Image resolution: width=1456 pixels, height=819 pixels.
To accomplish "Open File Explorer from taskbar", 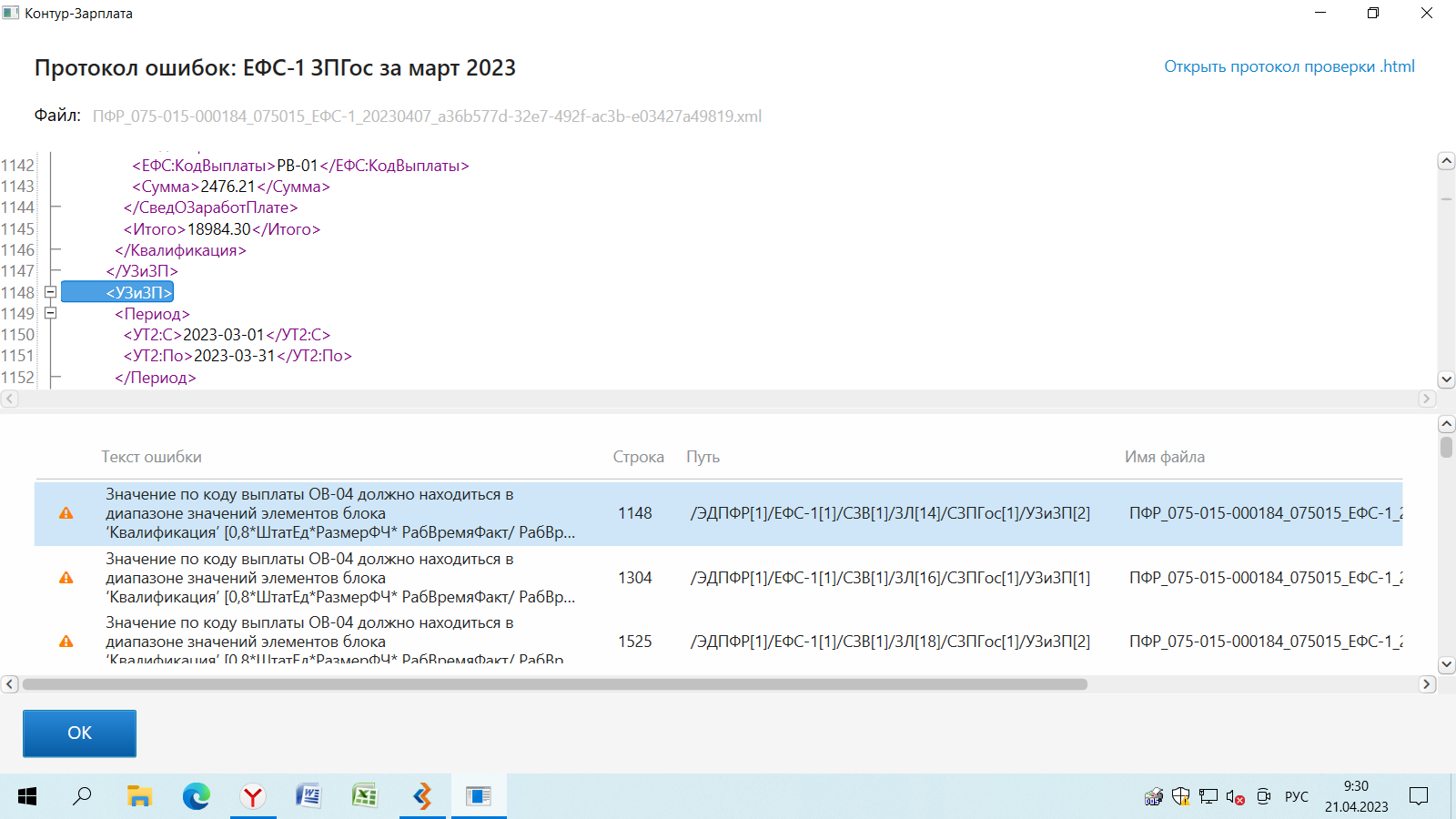I will [x=139, y=796].
